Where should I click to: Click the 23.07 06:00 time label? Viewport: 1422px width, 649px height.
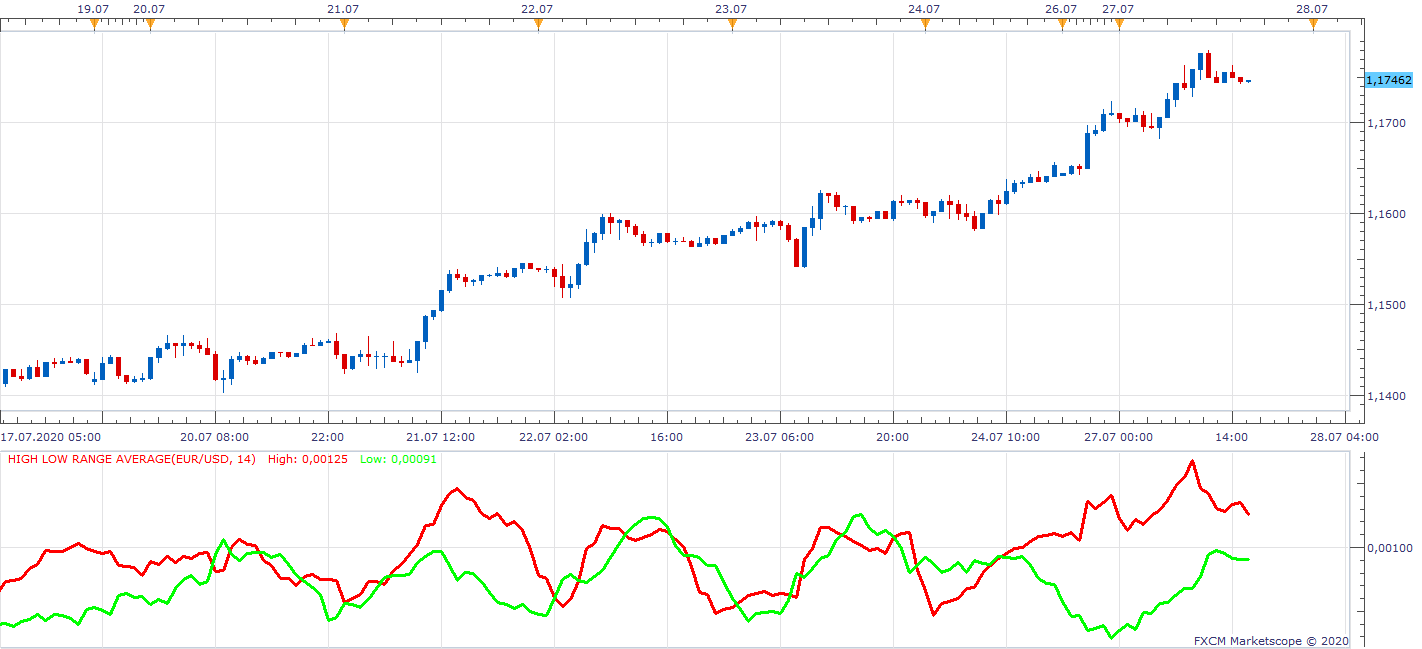pos(779,437)
